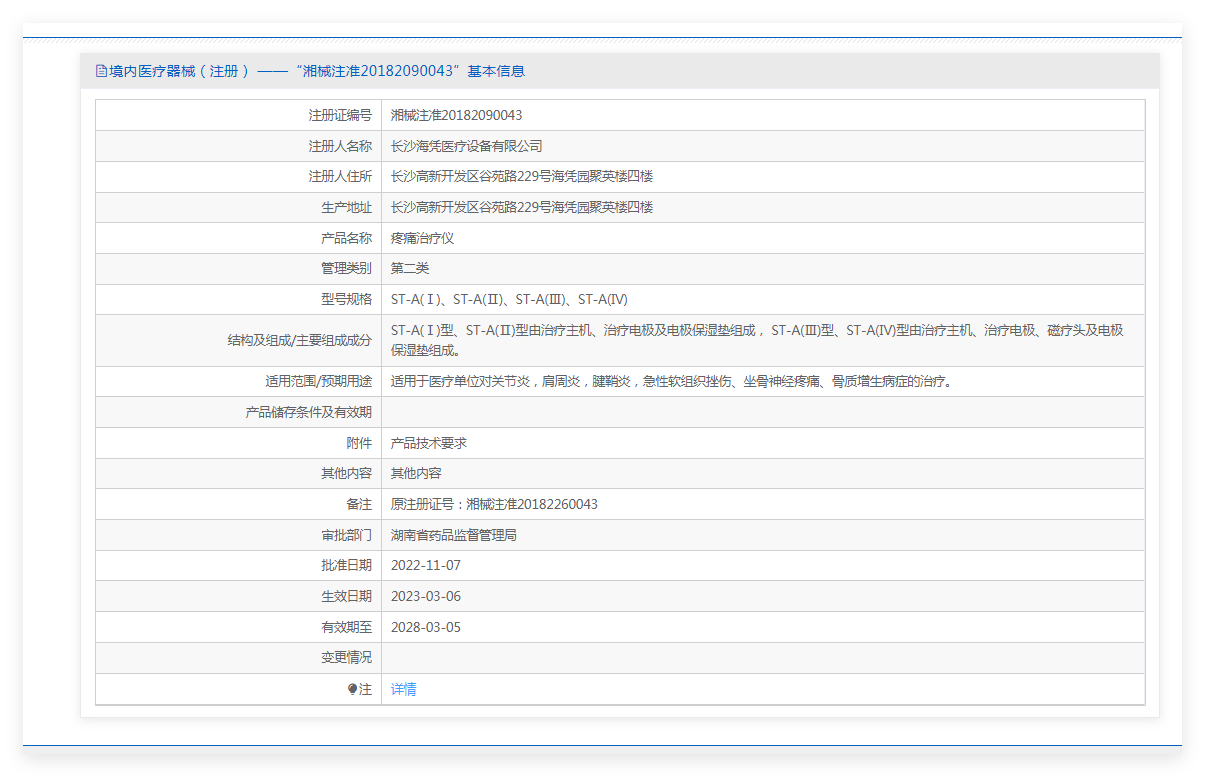Click the 附件 label
The width and height of the screenshot is (1205, 777).
coord(359,443)
